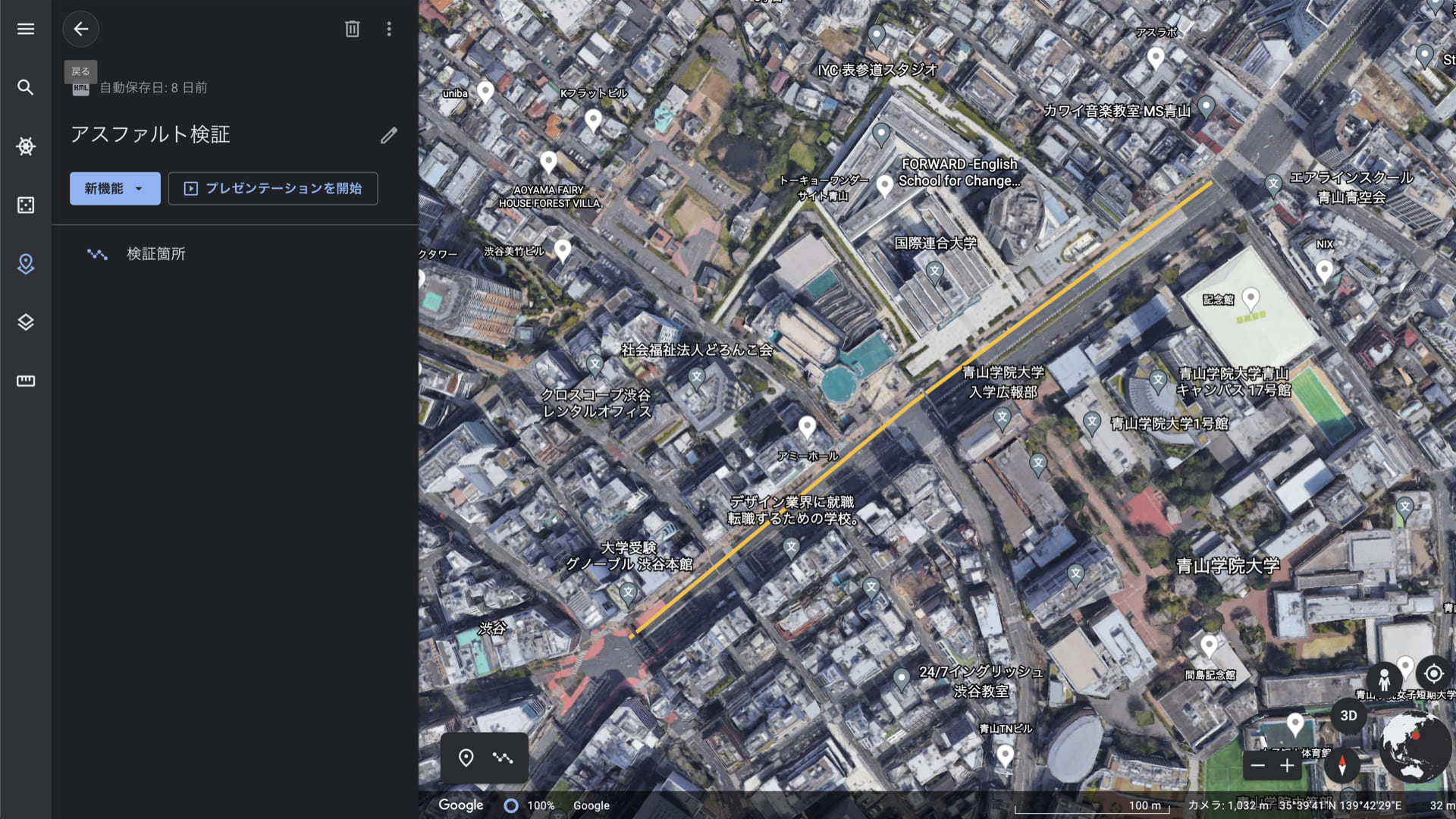Click the 青山学院大学 入学広報部 marker
Screen dimensions: 1456x819
coord(1003,417)
